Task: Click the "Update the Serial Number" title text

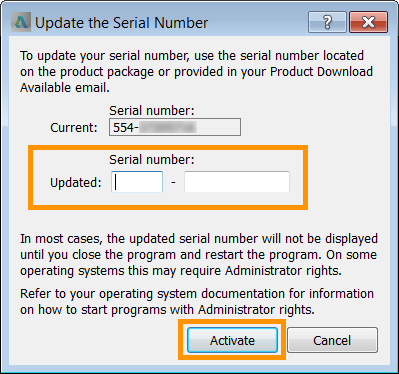Action: click(122, 23)
